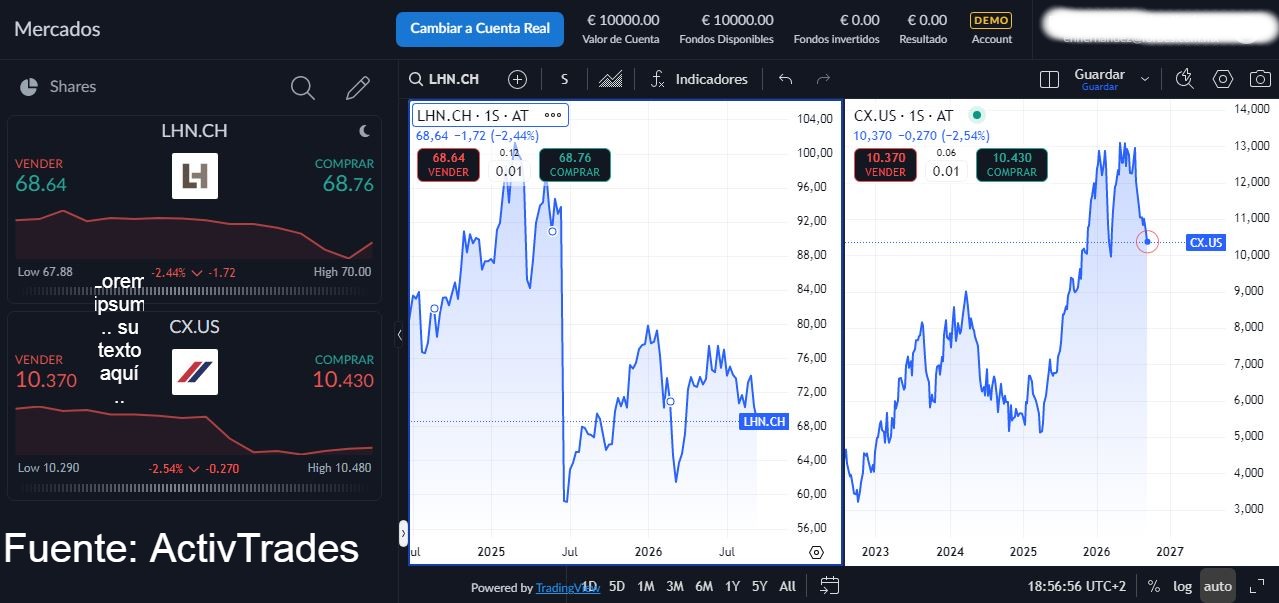Select the All time range
The height and width of the screenshot is (603, 1279).
[x=787, y=586]
